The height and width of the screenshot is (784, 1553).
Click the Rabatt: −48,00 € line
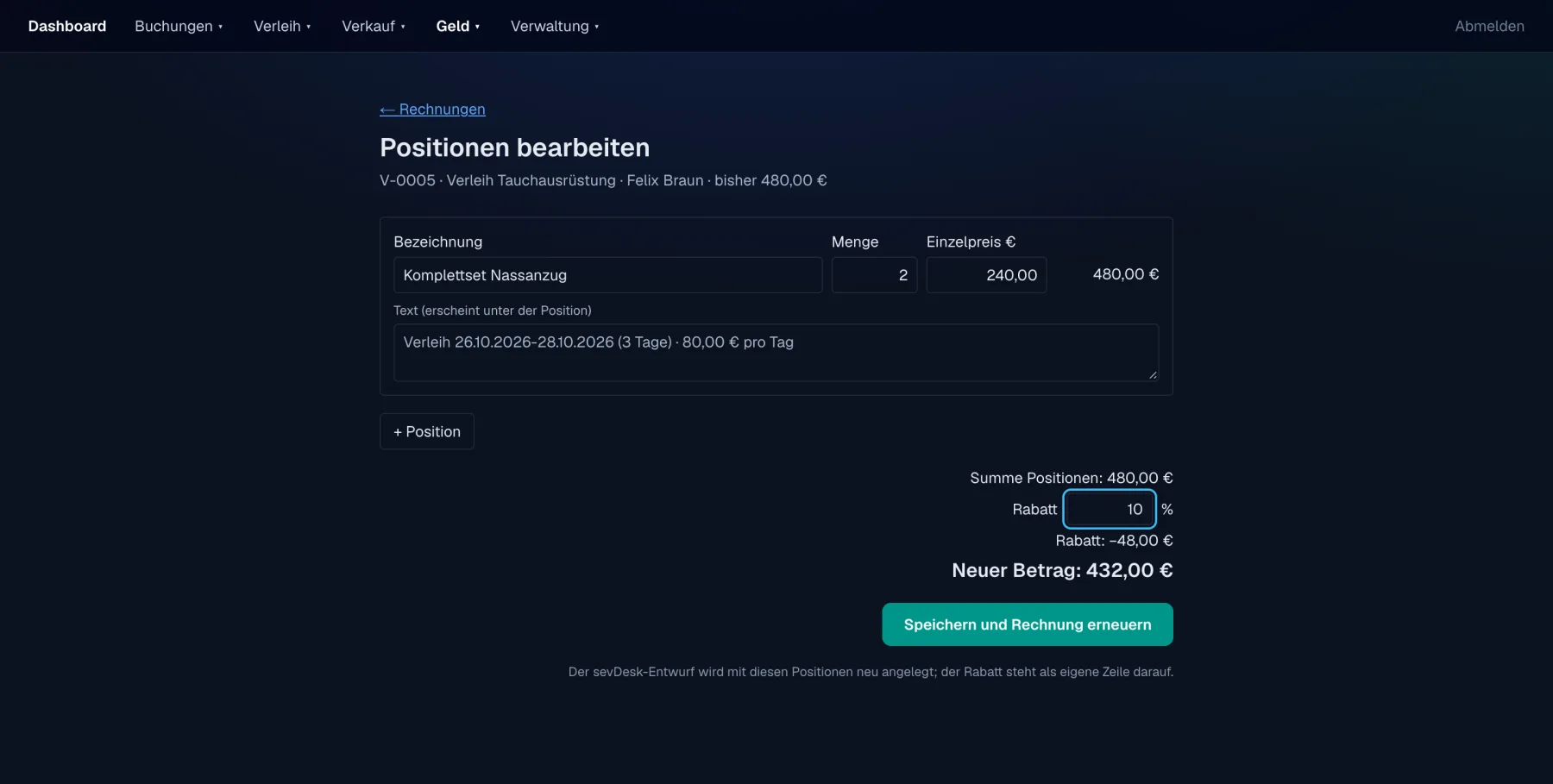click(x=1115, y=541)
